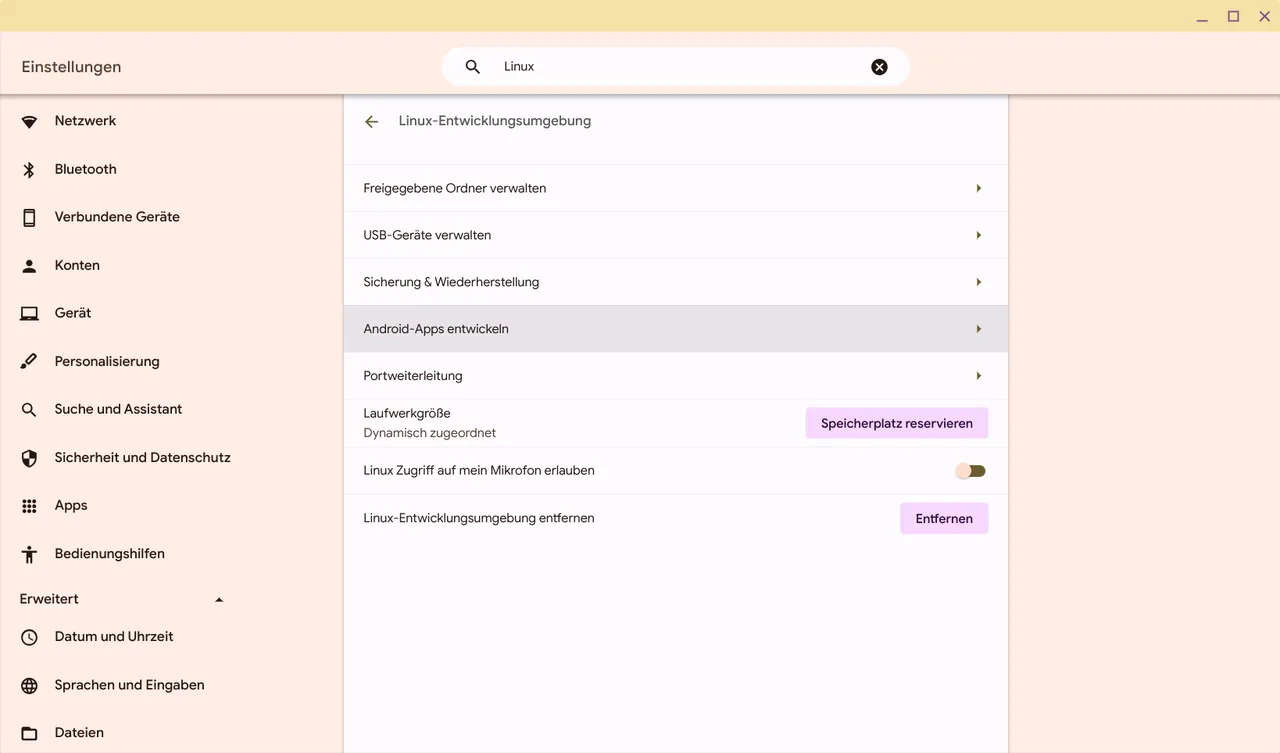The height and width of the screenshot is (753, 1280).
Task: Open Sprachen und Eingaben settings
Action: [x=130, y=686]
